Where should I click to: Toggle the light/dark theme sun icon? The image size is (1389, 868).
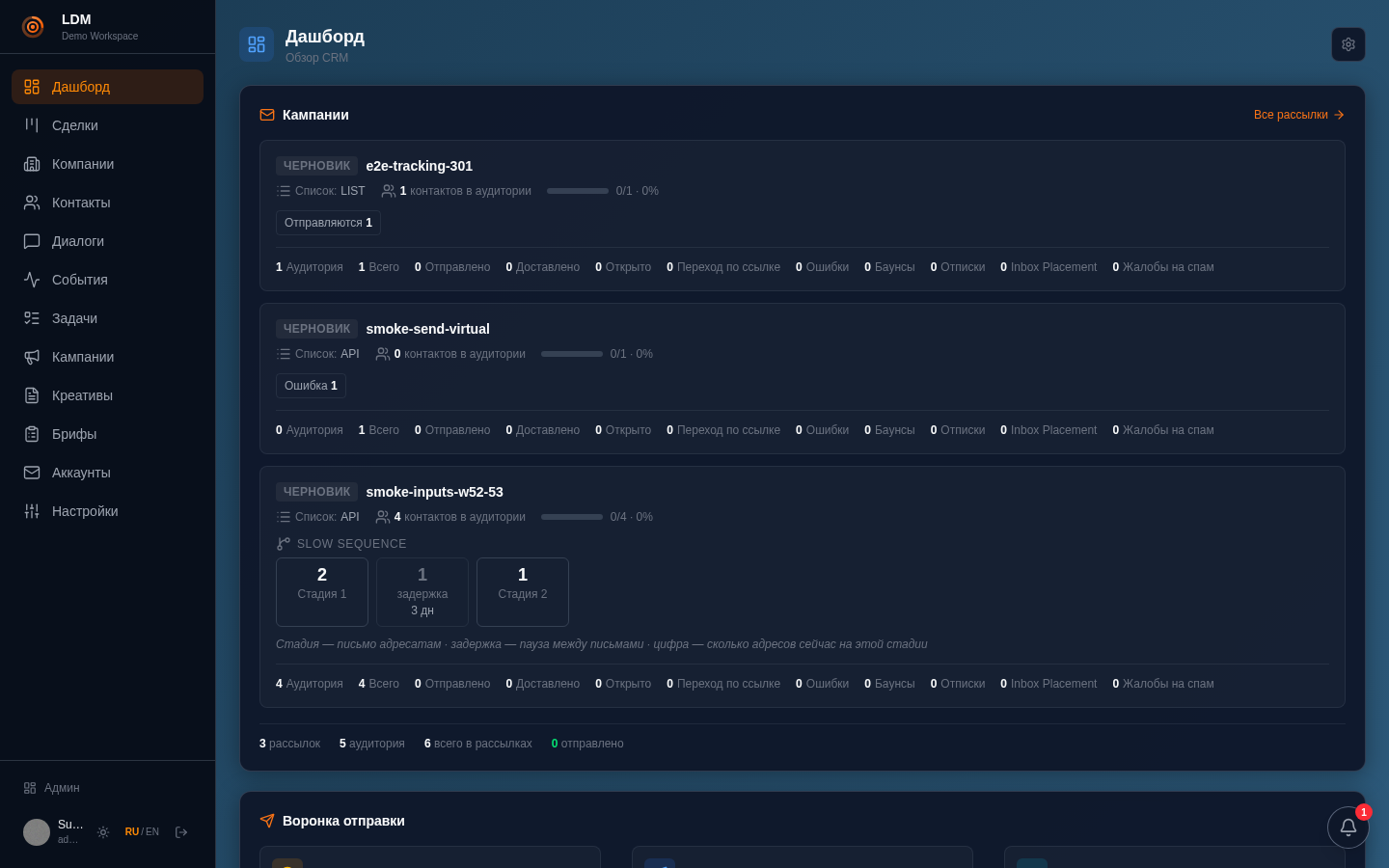(x=103, y=832)
